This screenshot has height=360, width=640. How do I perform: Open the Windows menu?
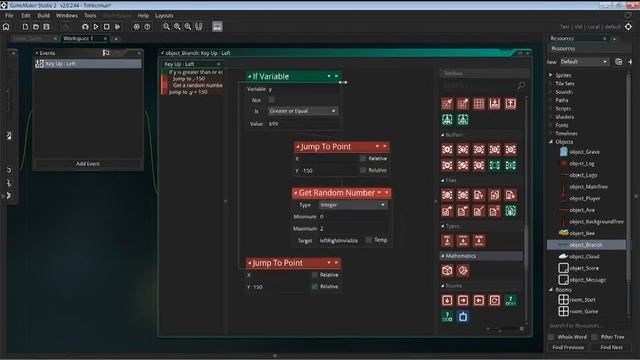[x=67, y=16]
